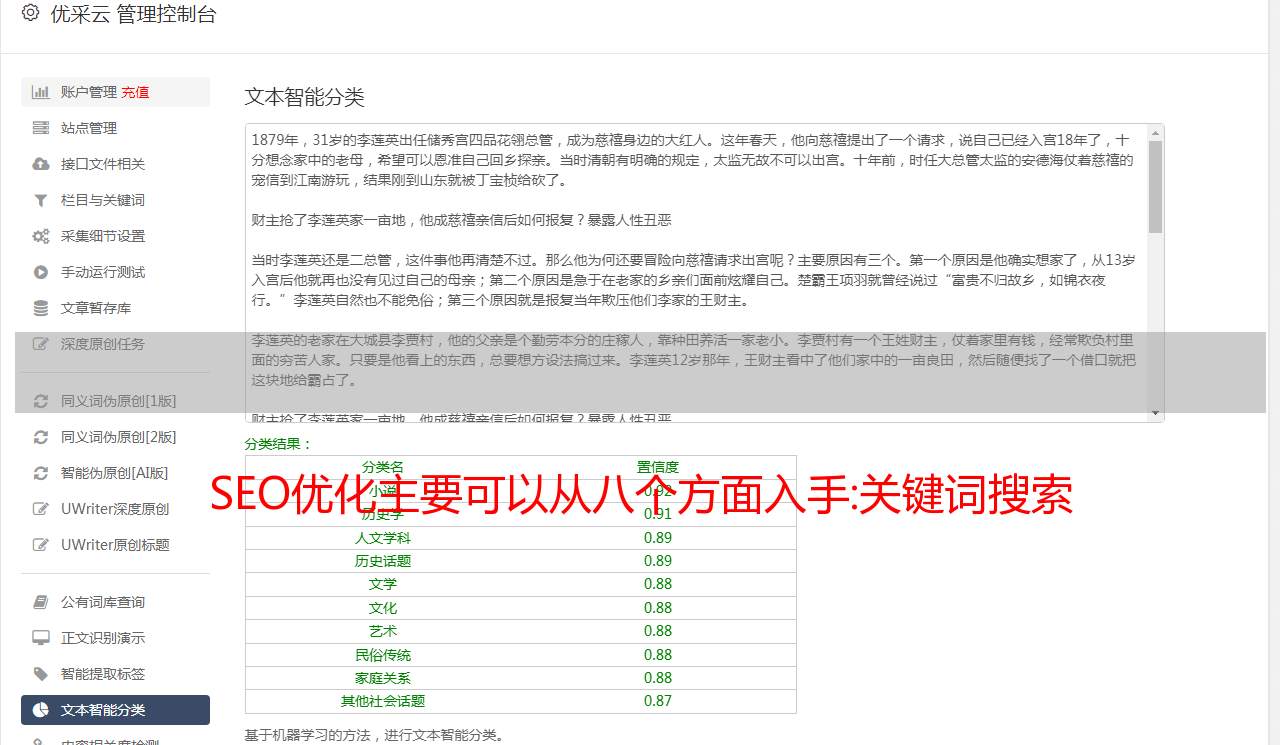
Task: Select 栏目与关键词 in the sidebar
Action: (115, 200)
